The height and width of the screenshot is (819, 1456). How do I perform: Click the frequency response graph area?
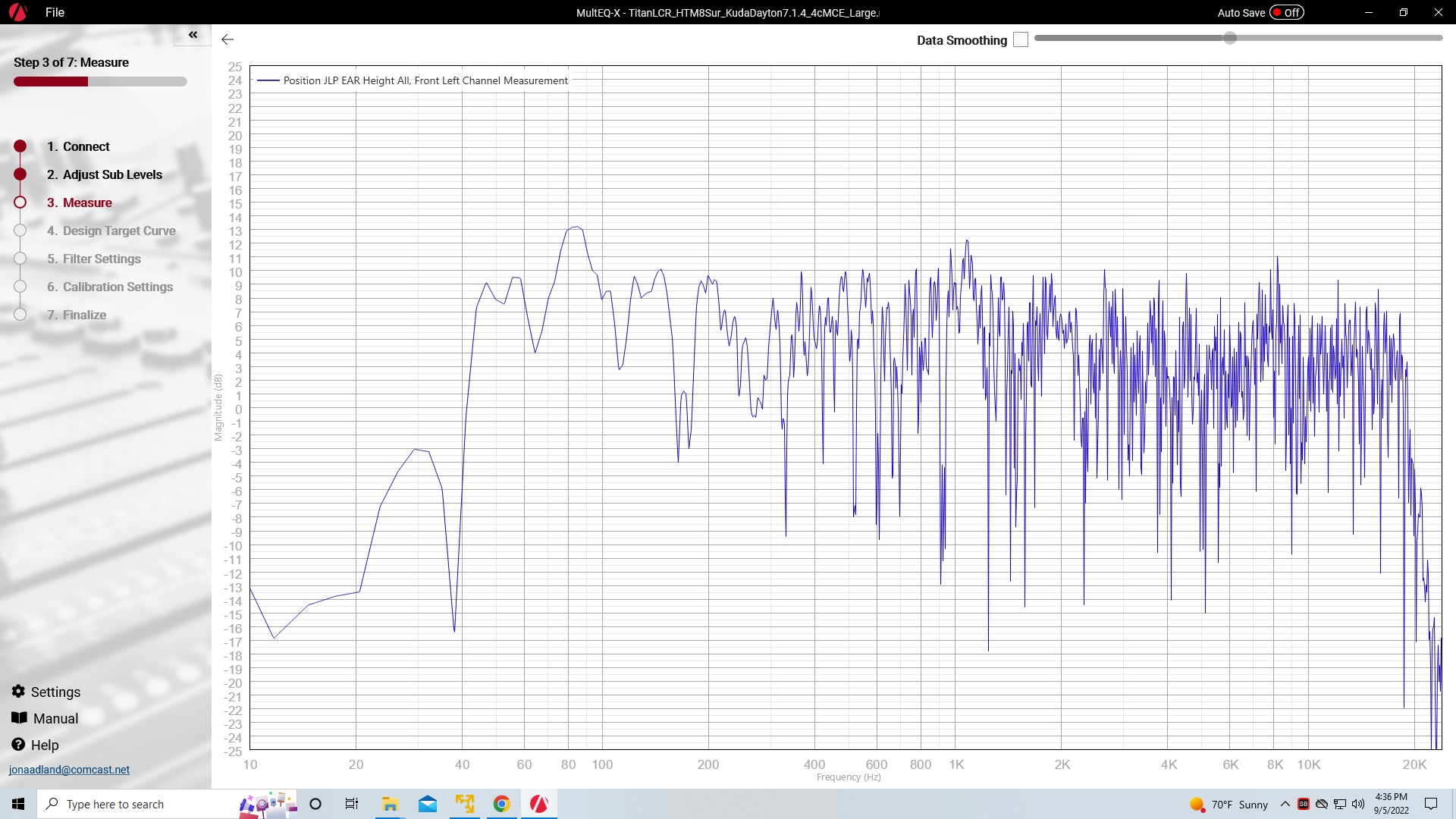point(846,408)
